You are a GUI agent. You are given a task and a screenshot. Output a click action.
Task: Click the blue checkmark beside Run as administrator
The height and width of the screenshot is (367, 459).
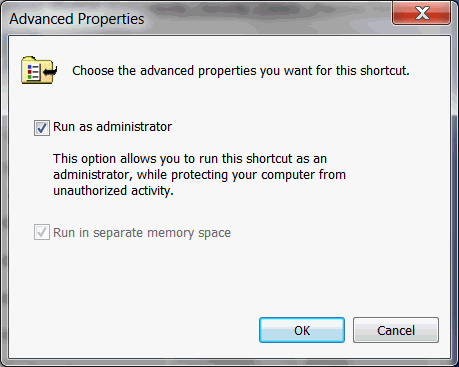(x=42, y=128)
